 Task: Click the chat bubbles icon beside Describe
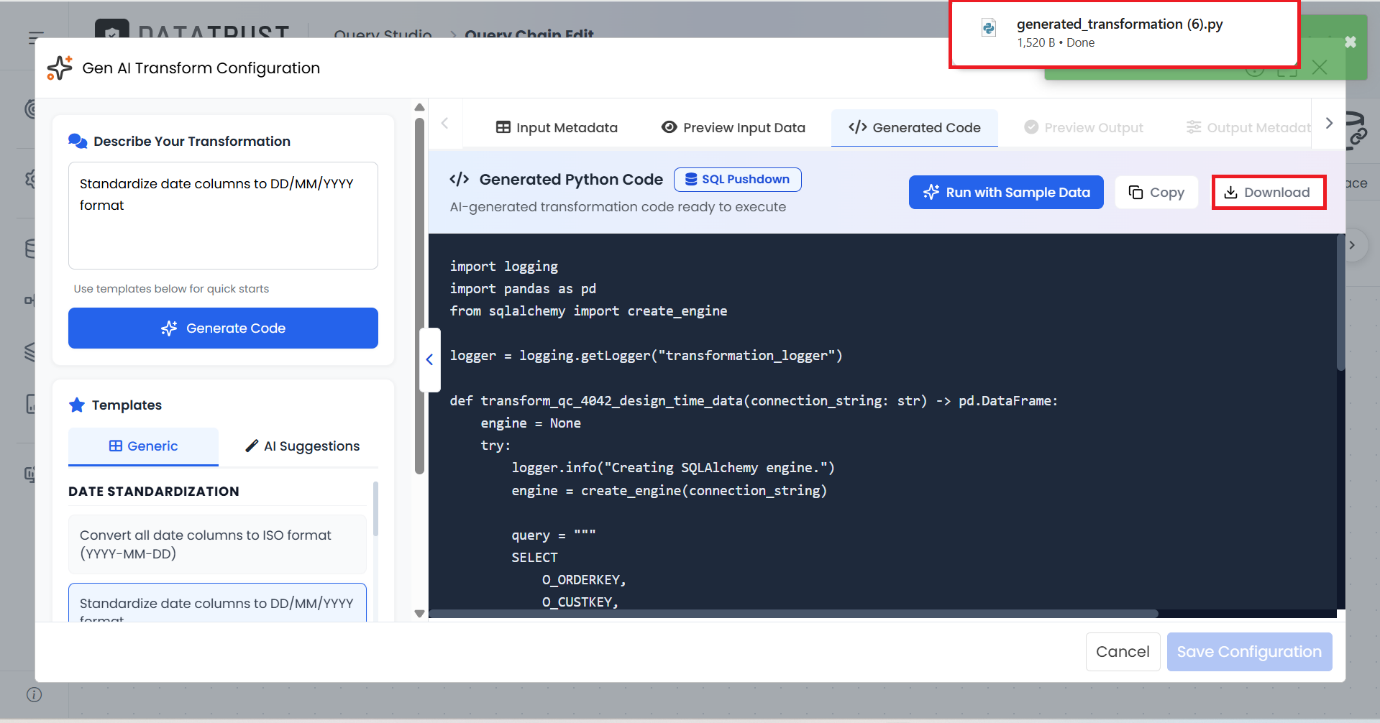coord(78,141)
